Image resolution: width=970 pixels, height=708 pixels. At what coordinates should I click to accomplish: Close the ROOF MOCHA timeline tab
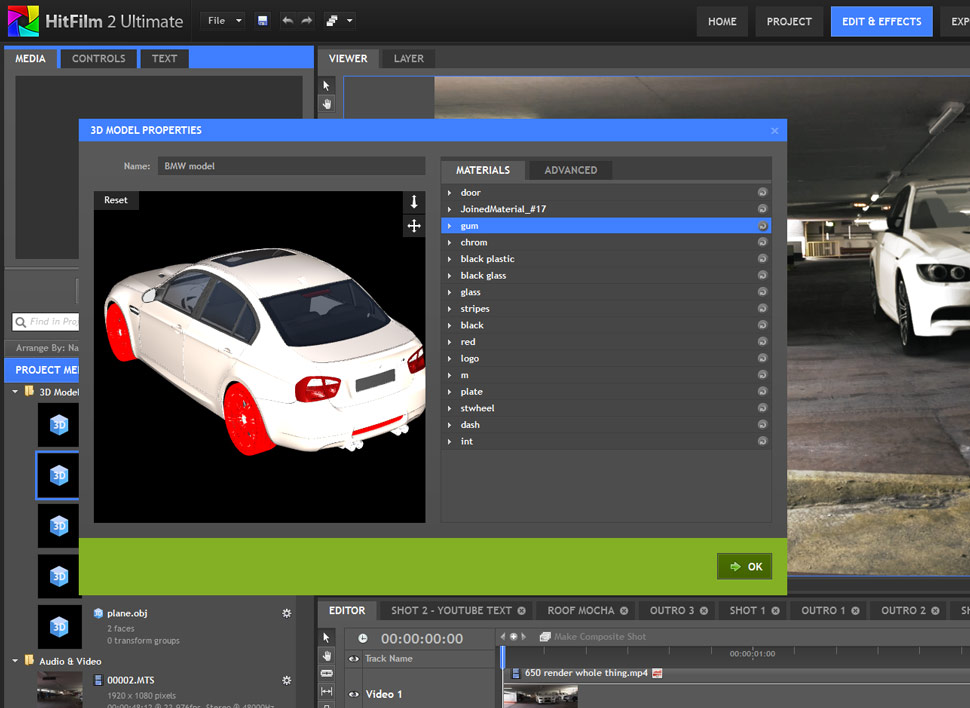point(624,611)
